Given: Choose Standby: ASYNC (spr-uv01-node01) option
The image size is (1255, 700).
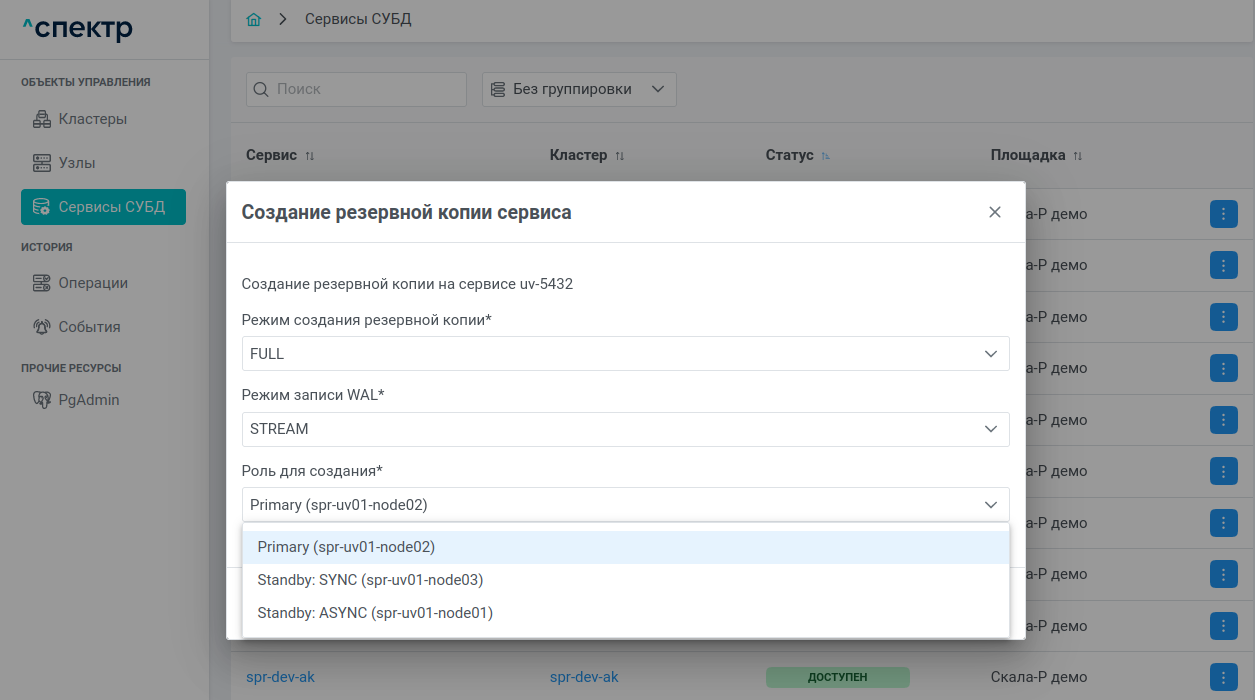Looking at the screenshot, I should [375, 613].
